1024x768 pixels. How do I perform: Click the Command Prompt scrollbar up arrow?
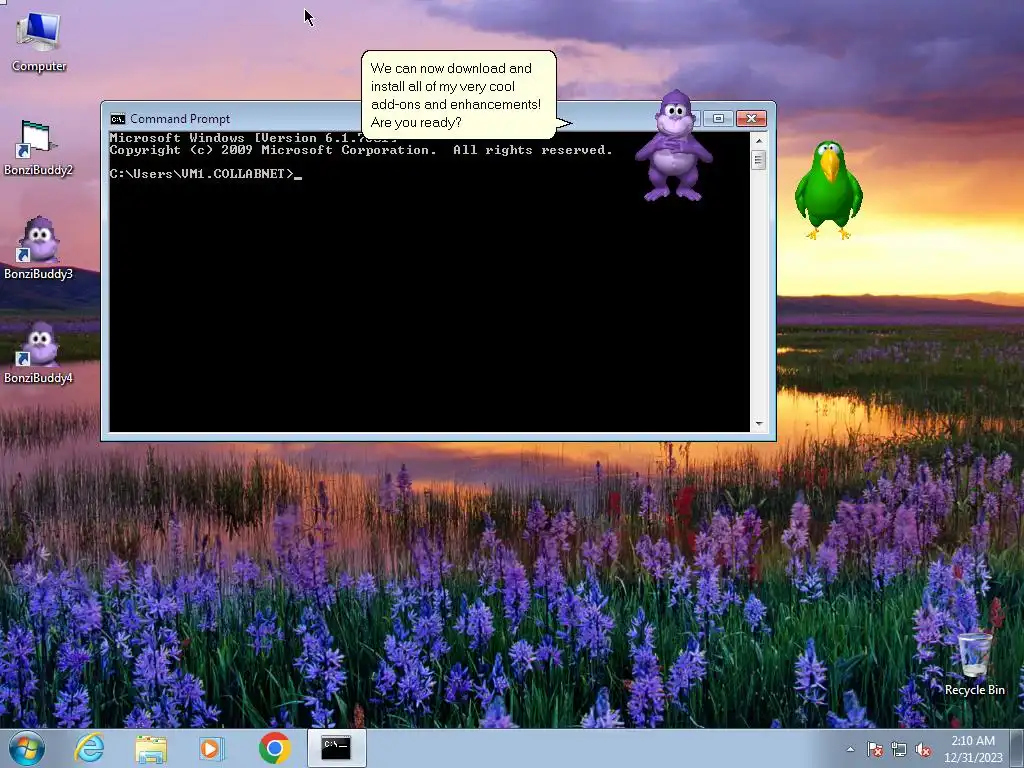pyautogui.click(x=758, y=140)
